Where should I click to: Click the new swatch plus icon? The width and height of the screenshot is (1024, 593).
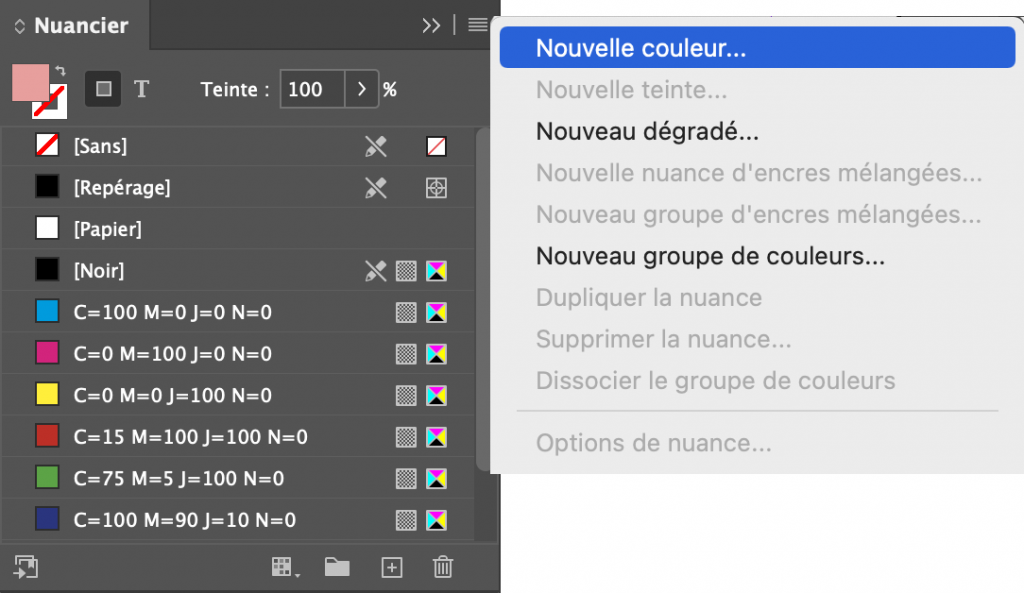click(392, 568)
